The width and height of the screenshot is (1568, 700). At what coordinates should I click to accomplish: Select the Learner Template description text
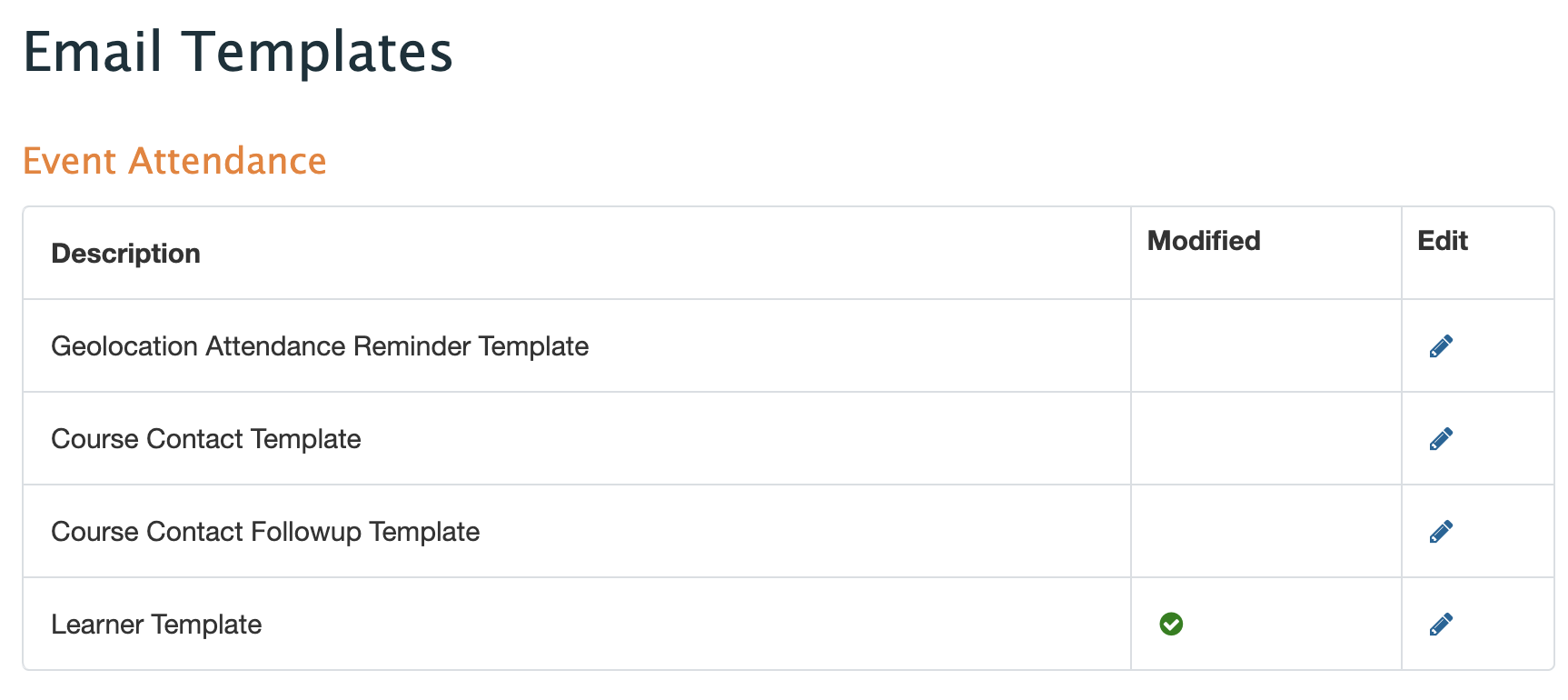156,625
